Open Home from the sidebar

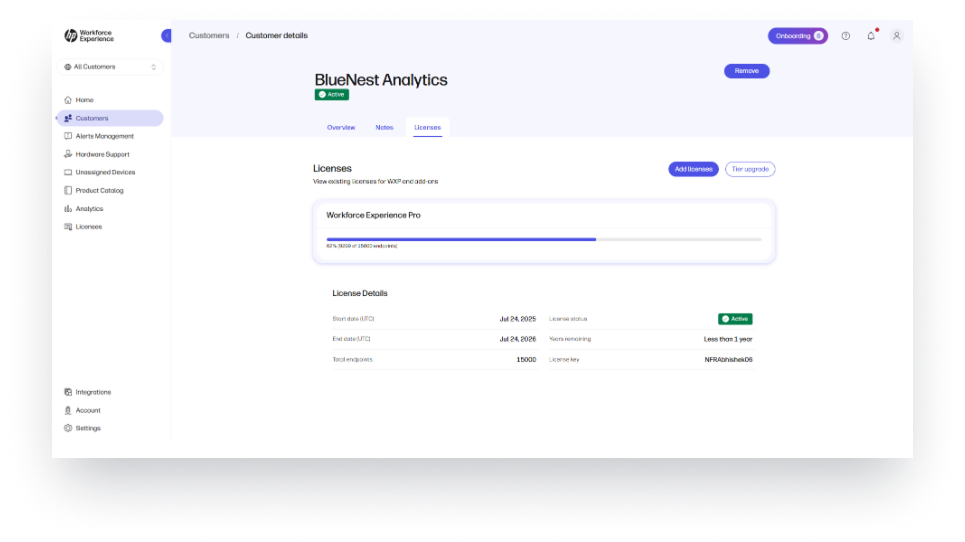(84, 100)
